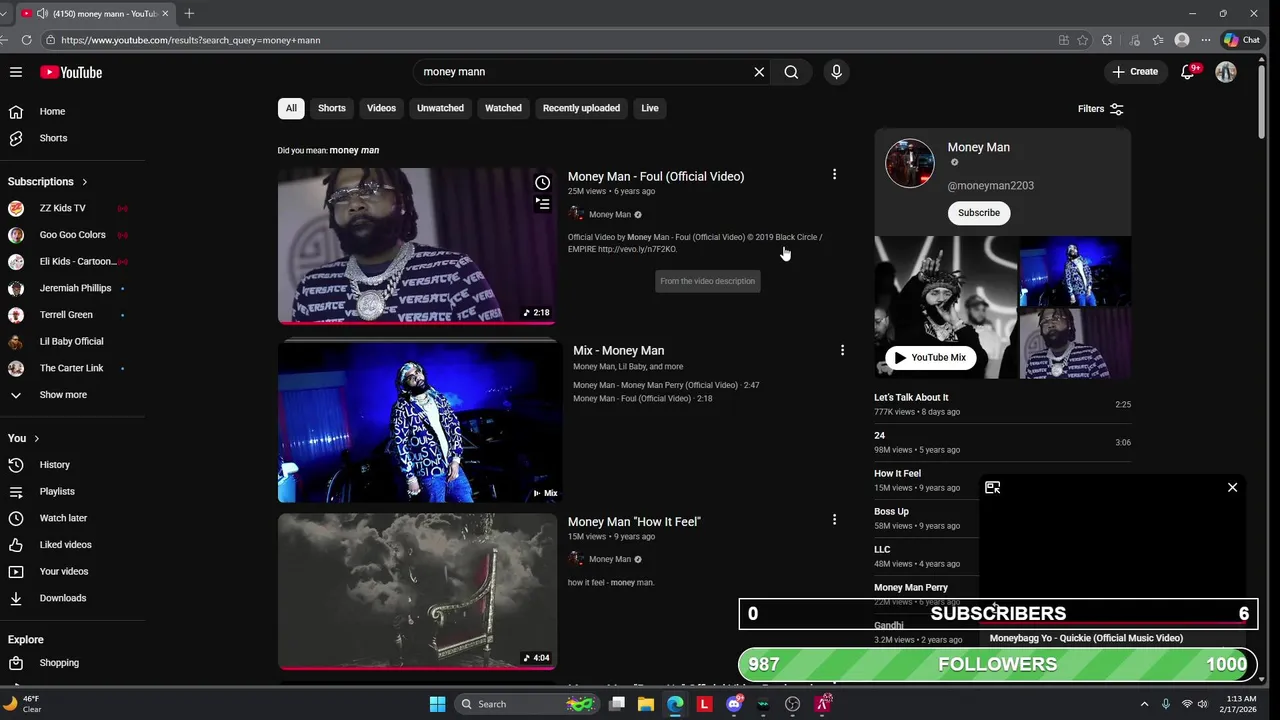The height and width of the screenshot is (720, 1280).
Task: Open the YouTube hamburger guide menu
Action: click(x=16, y=72)
